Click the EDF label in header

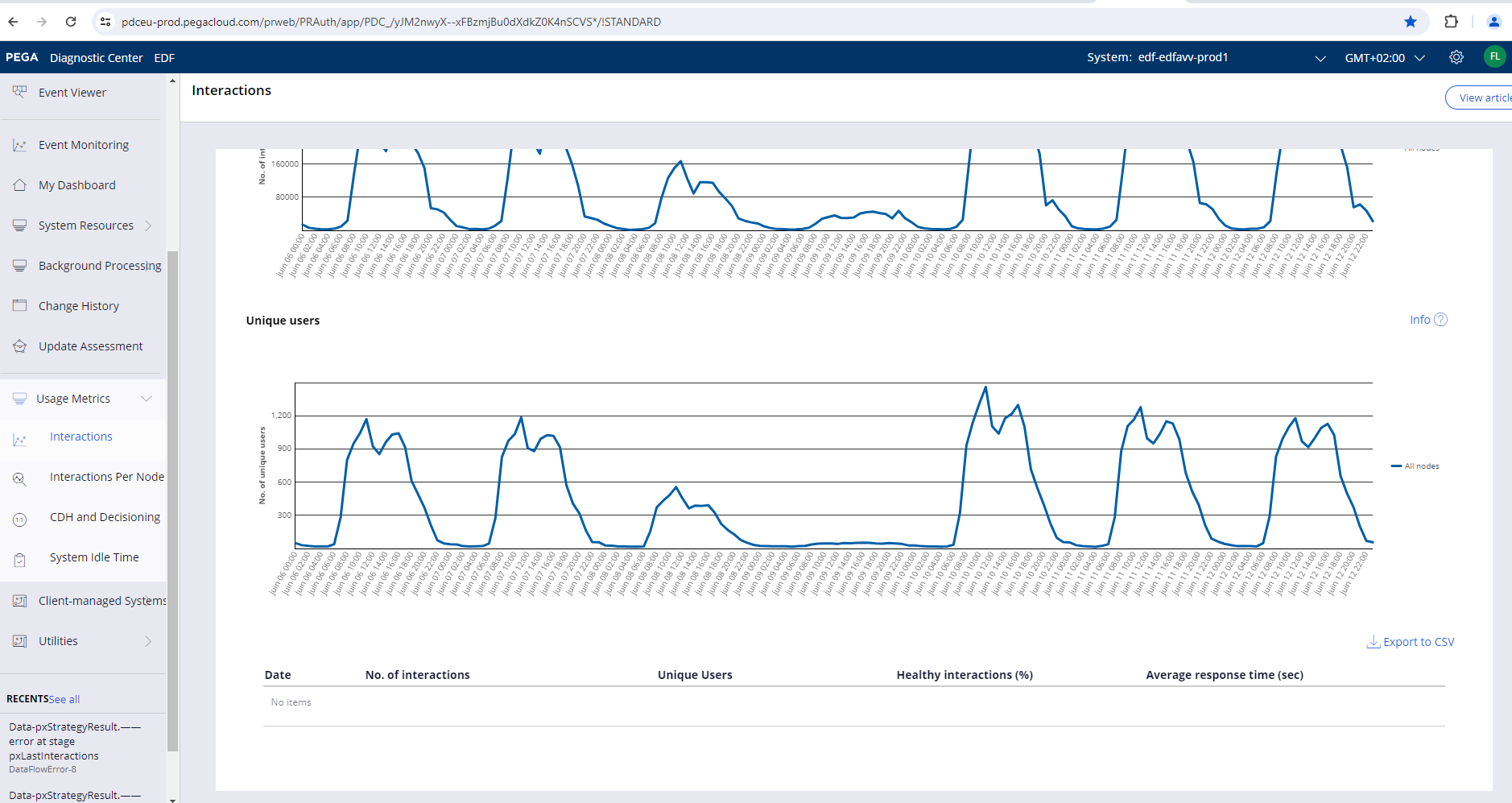pyautogui.click(x=164, y=58)
